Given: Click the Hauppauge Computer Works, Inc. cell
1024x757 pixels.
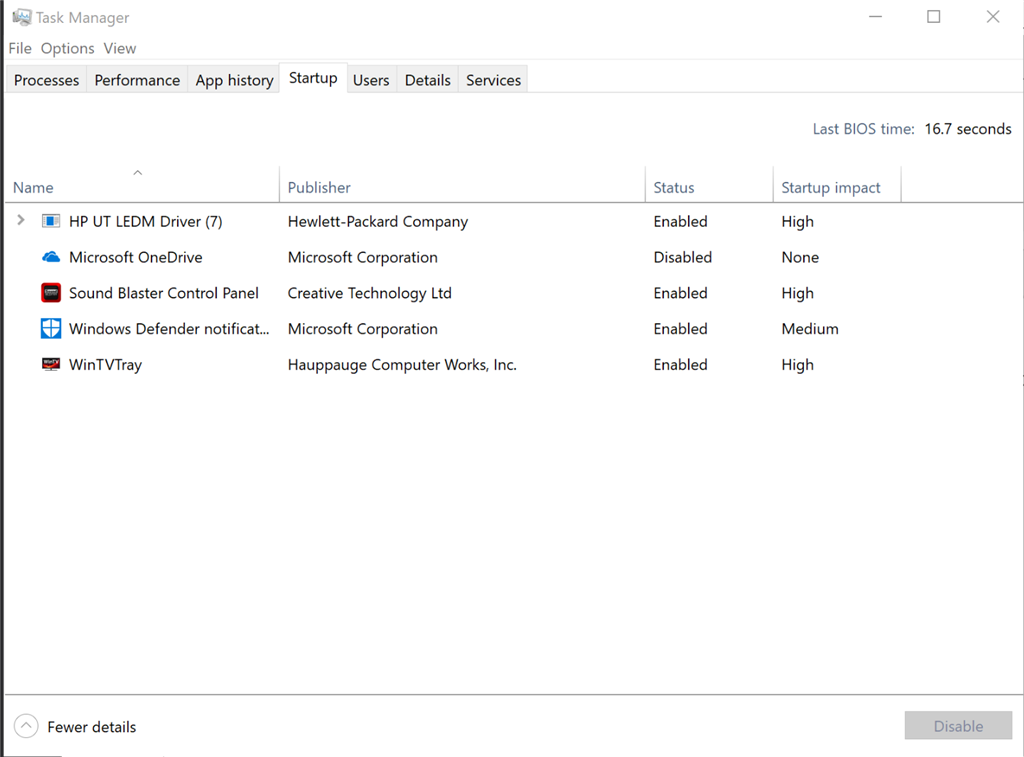Looking at the screenshot, I should click(x=402, y=364).
